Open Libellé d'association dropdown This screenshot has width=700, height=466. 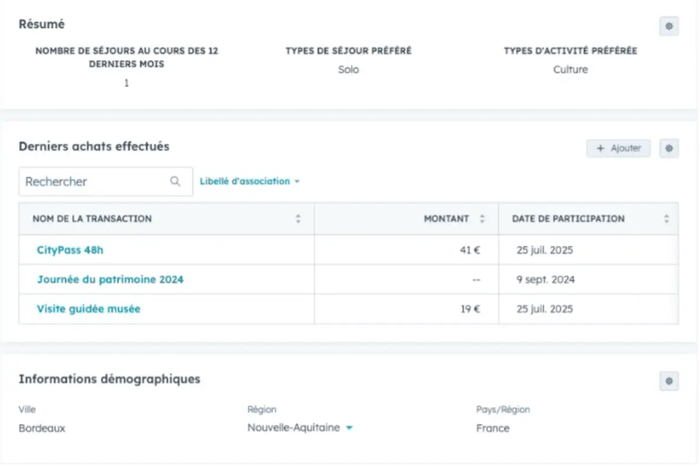(250, 181)
